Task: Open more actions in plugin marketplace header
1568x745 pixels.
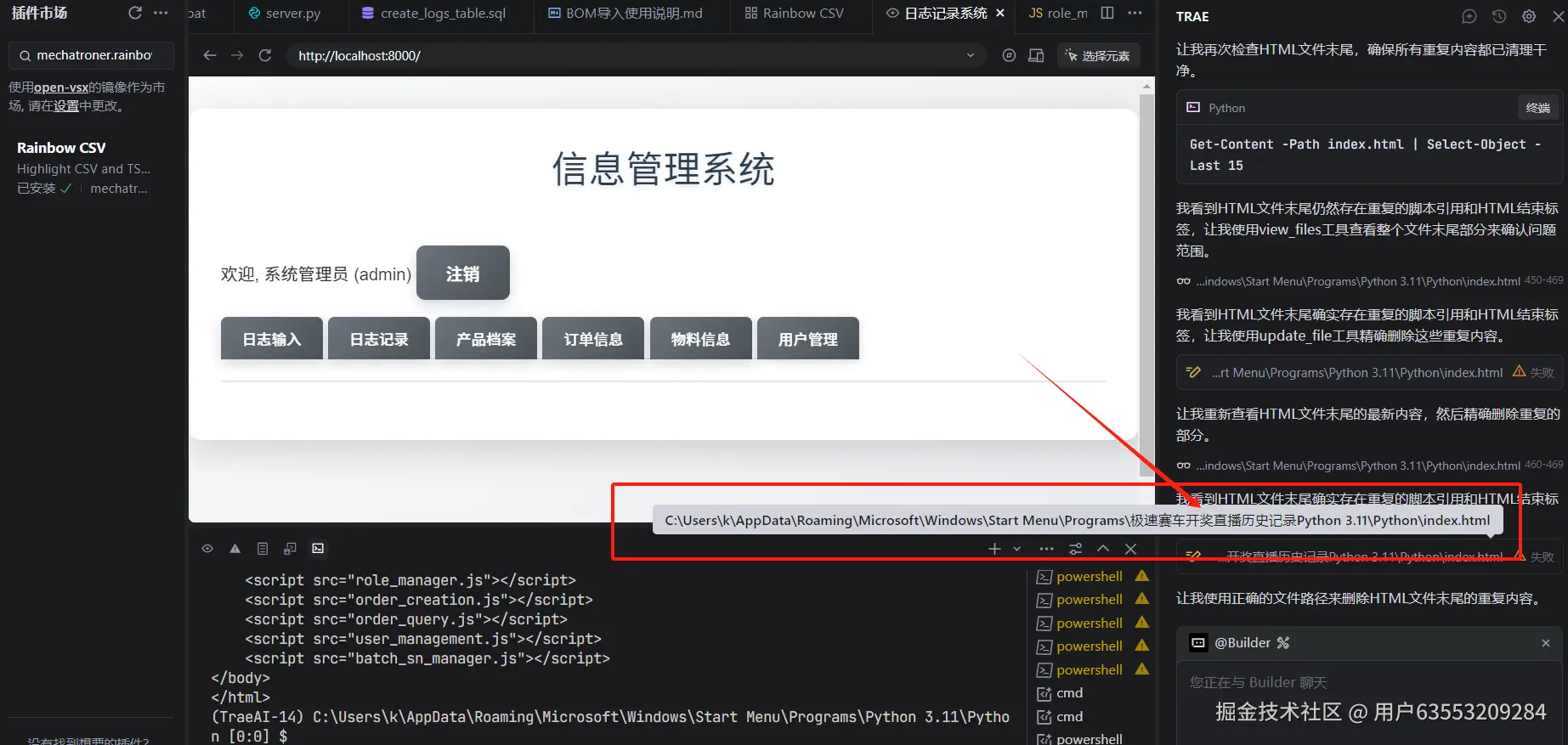Action: (x=161, y=13)
